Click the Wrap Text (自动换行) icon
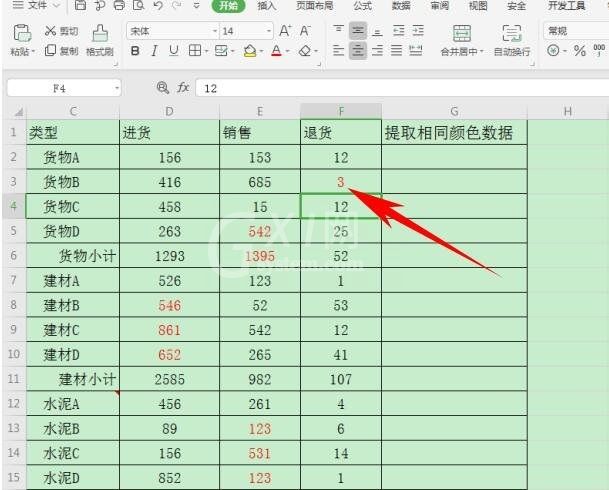This screenshot has height=490, width=609. pos(512,33)
